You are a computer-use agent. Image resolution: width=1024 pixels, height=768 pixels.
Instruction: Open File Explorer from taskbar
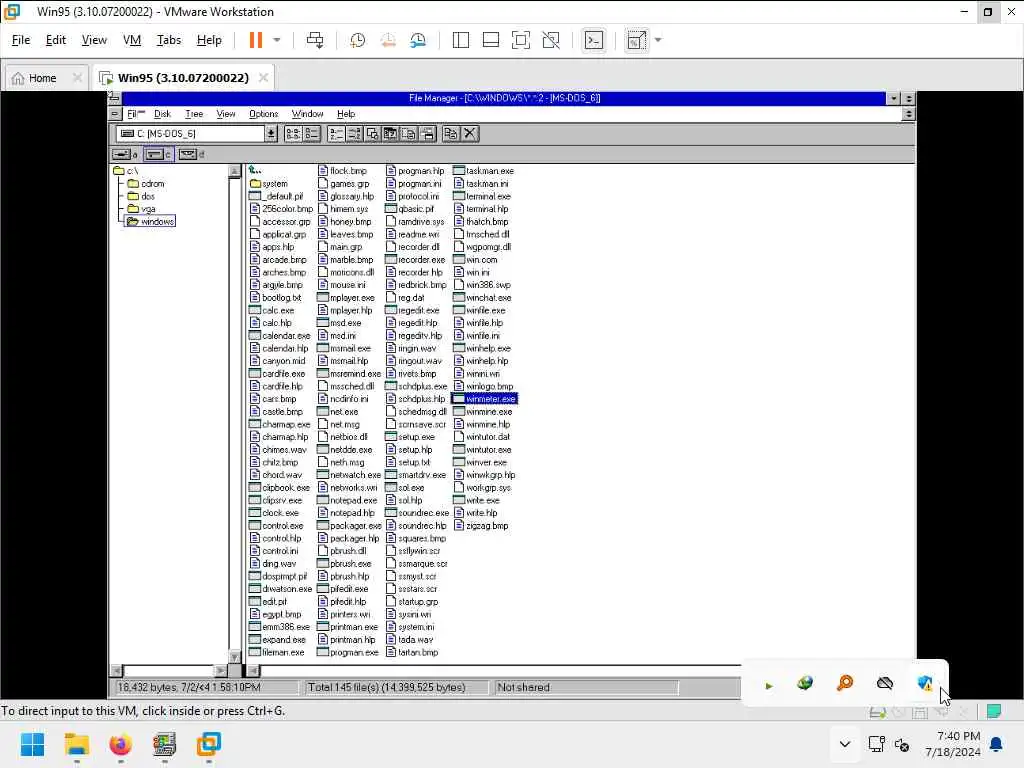point(76,744)
